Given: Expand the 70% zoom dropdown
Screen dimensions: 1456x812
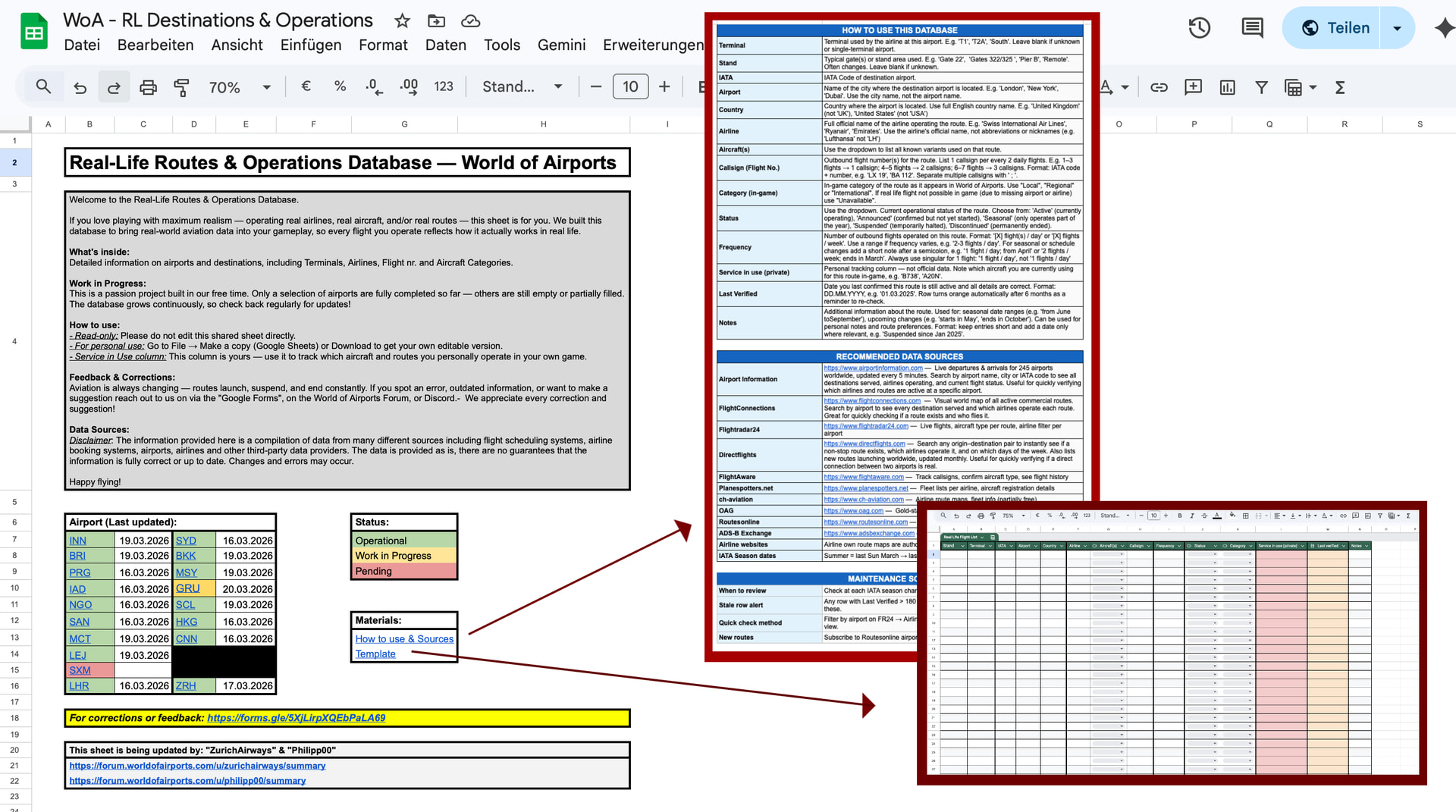Looking at the screenshot, I should [266, 87].
